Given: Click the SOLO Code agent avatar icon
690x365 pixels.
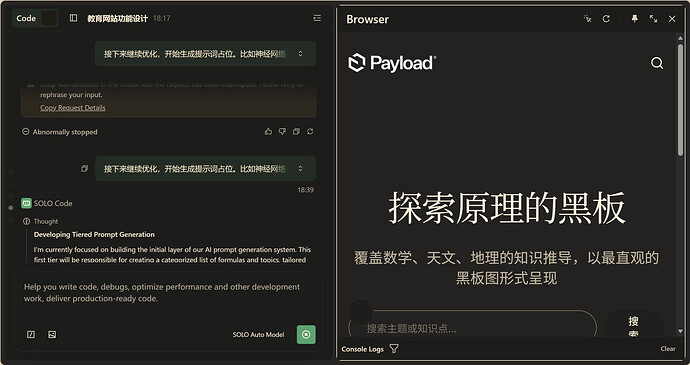Looking at the screenshot, I should coord(26,203).
